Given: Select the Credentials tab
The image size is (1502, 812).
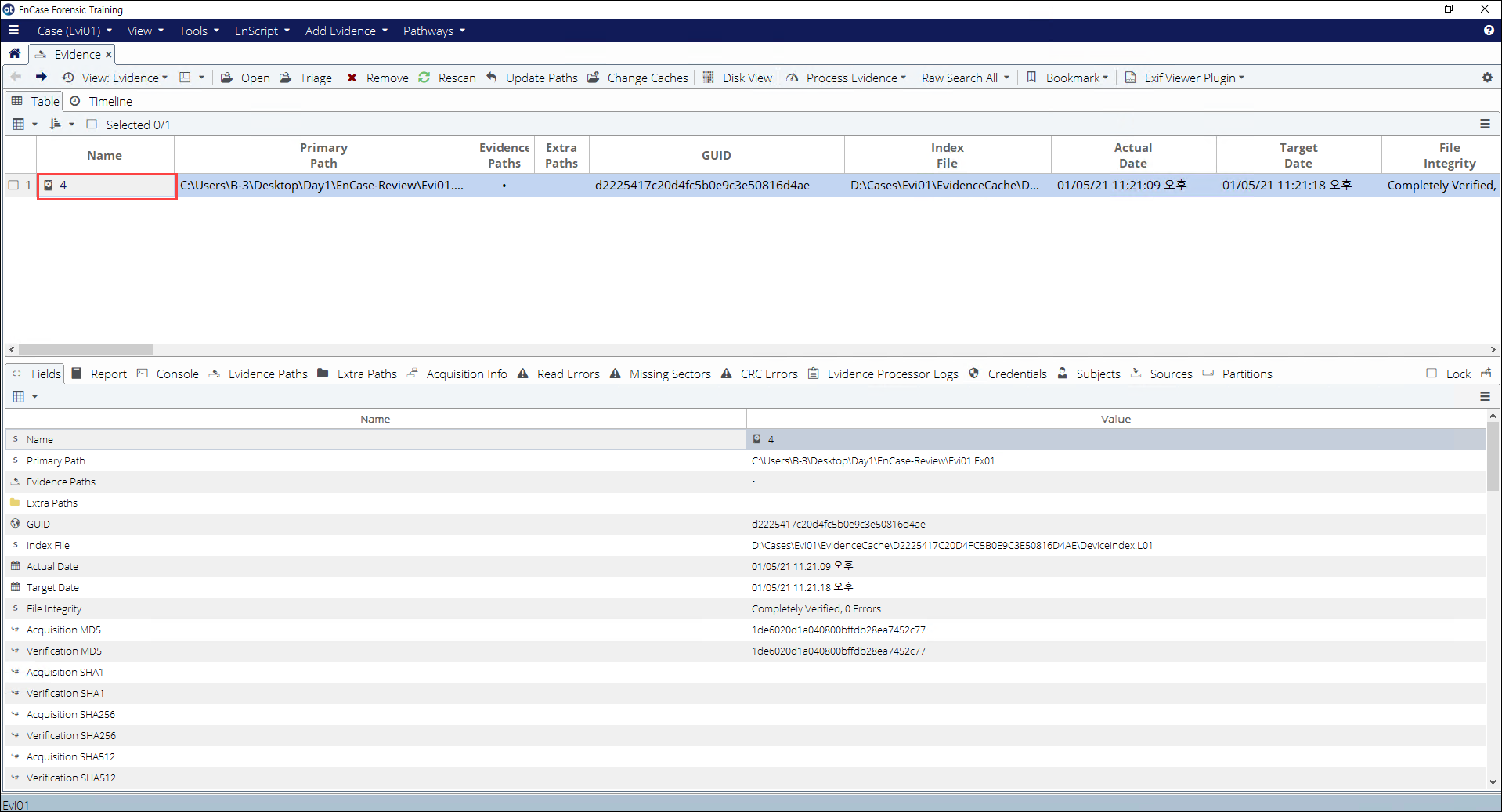Looking at the screenshot, I should click(1007, 374).
